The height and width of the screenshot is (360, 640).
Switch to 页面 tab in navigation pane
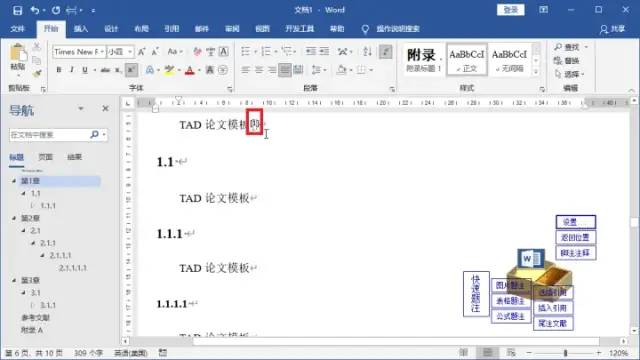45,157
